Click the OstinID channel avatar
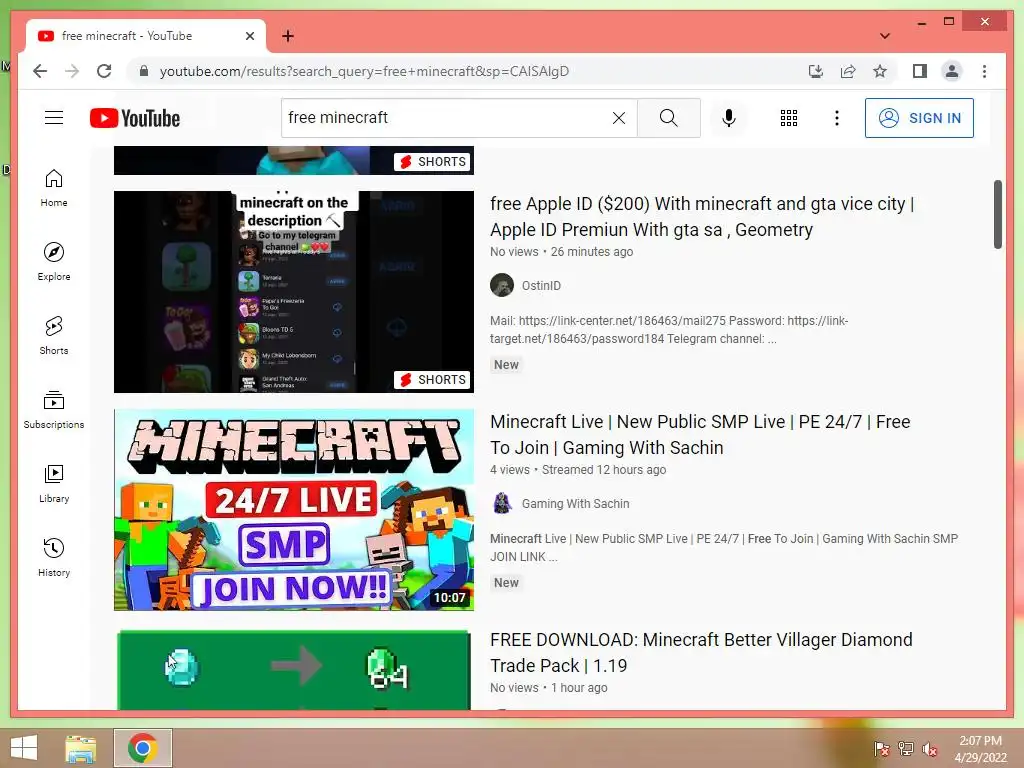This screenshot has width=1024, height=768. [502, 285]
